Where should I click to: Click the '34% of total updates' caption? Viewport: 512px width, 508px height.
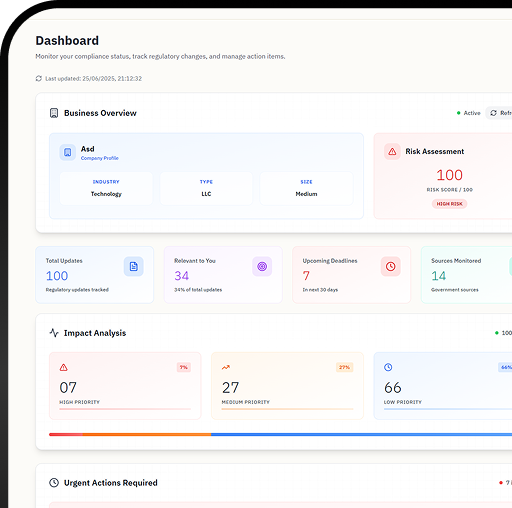point(198,290)
